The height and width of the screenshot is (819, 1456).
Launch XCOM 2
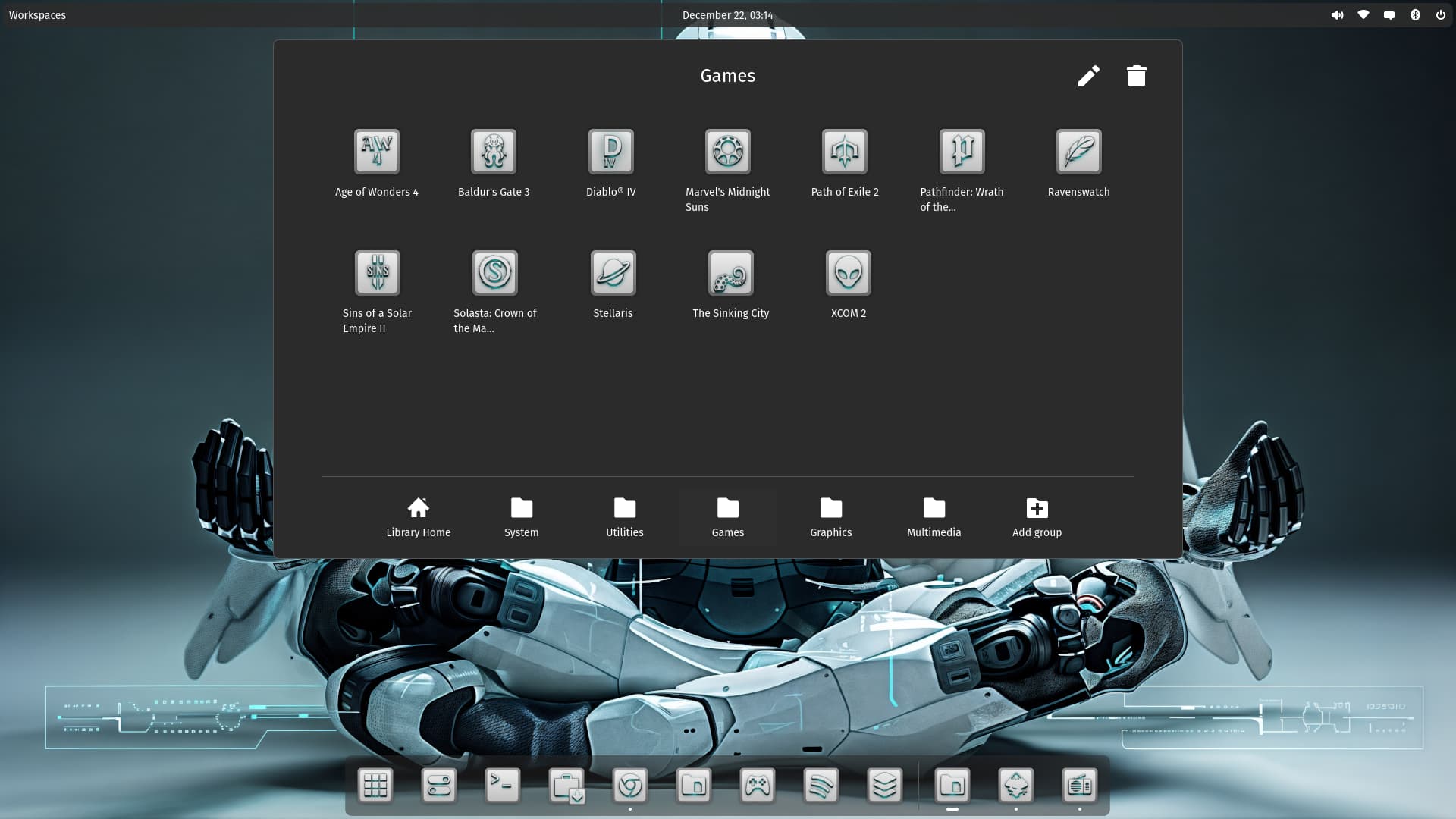tap(849, 273)
